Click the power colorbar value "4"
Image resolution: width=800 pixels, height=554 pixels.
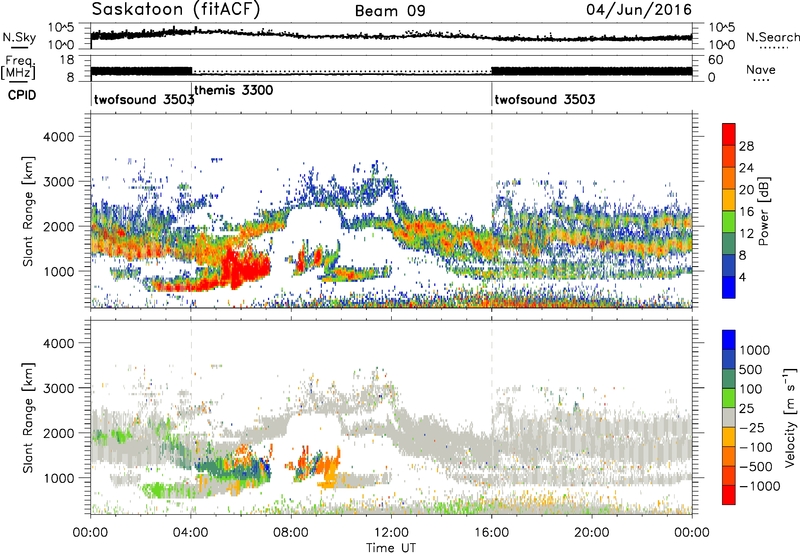[742, 278]
